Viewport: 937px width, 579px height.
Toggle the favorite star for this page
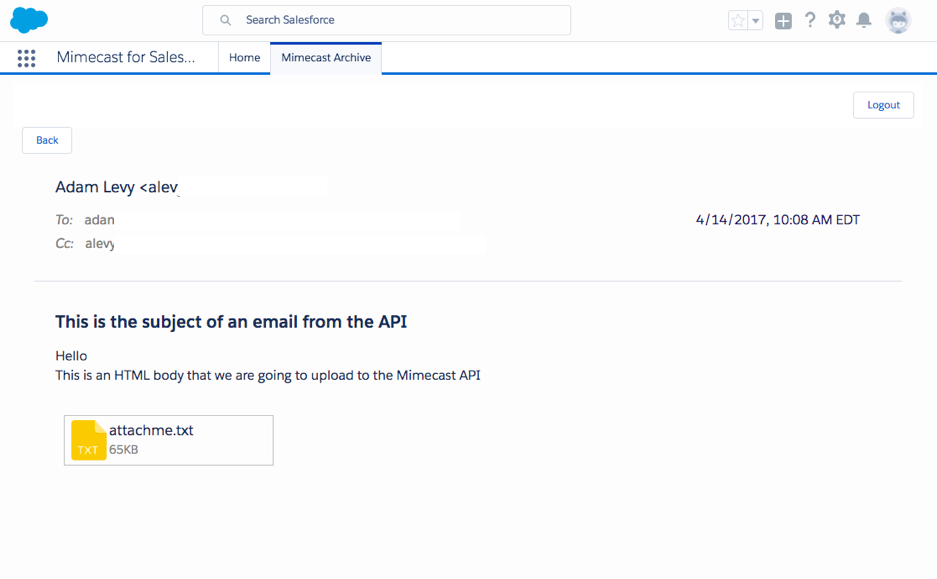click(x=736, y=19)
